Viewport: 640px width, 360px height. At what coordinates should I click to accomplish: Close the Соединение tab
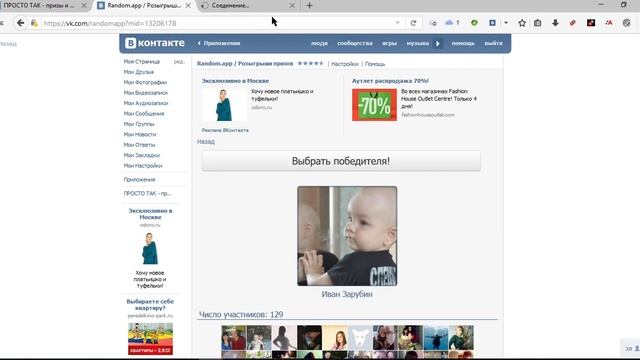pyautogui.click(x=292, y=5)
